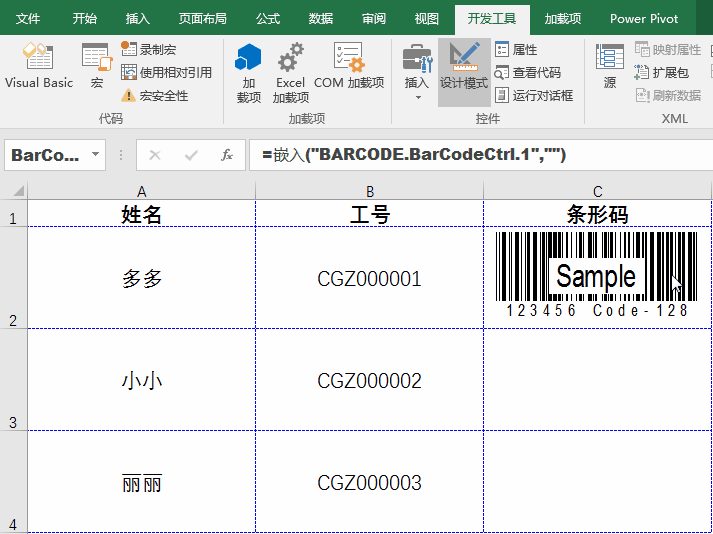Select the 工号 header cell
Screen dimensions: 713x534
(x=370, y=213)
